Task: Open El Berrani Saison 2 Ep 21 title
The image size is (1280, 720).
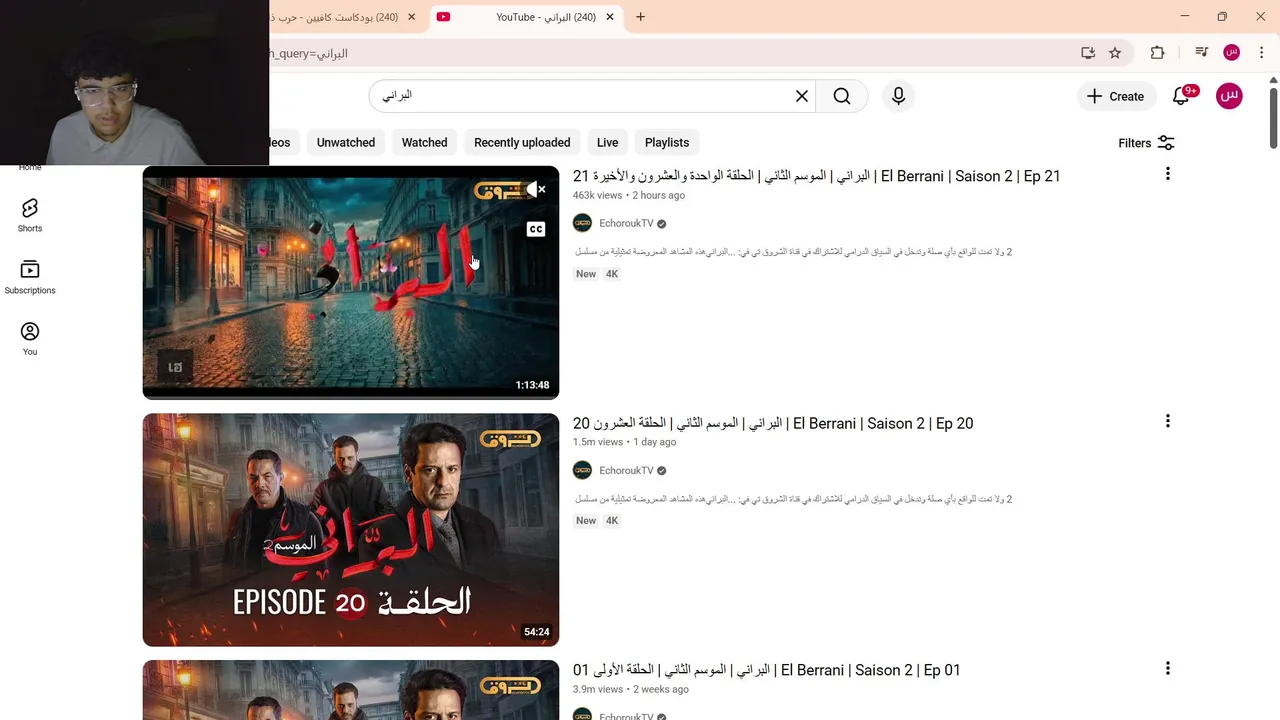Action: (x=816, y=176)
